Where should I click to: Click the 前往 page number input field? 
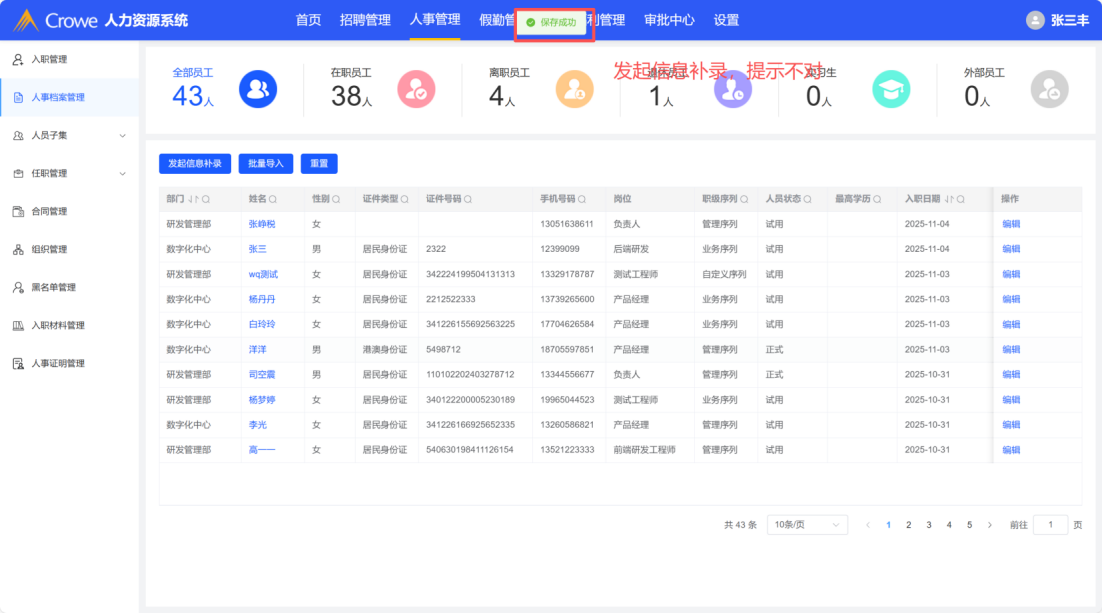pos(1050,525)
